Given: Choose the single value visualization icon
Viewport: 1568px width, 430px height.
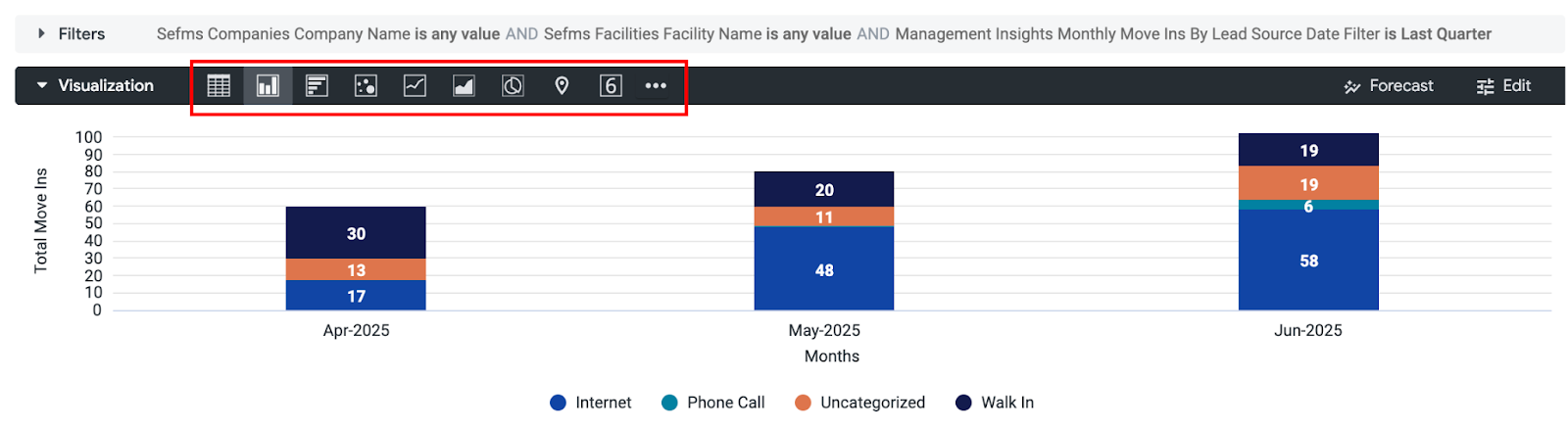Looking at the screenshot, I should click(611, 86).
